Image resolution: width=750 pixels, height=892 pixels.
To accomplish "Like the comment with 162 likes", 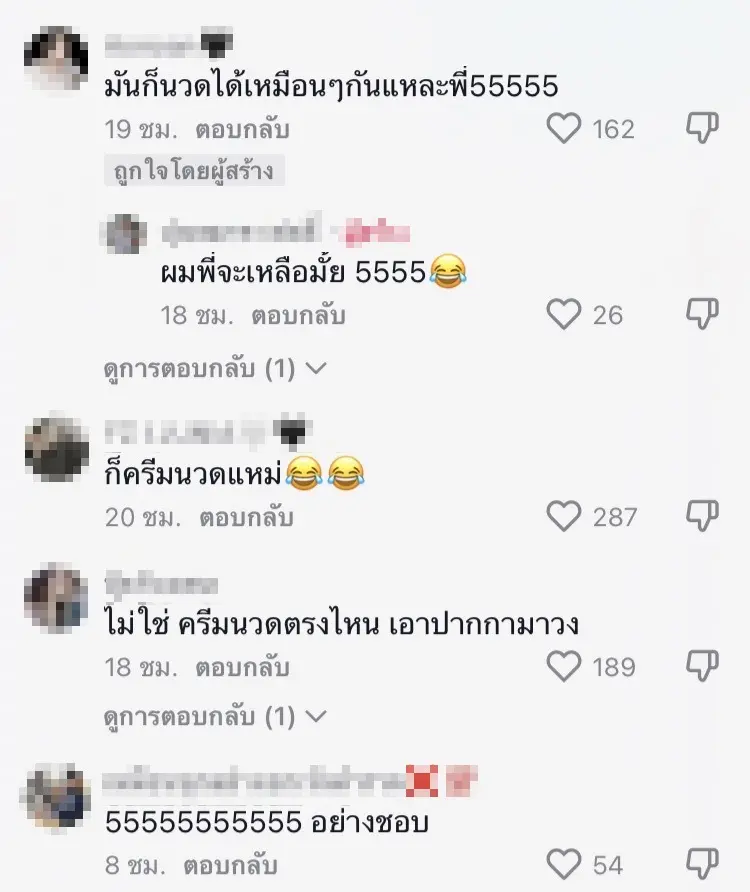I will pos(563,128).
